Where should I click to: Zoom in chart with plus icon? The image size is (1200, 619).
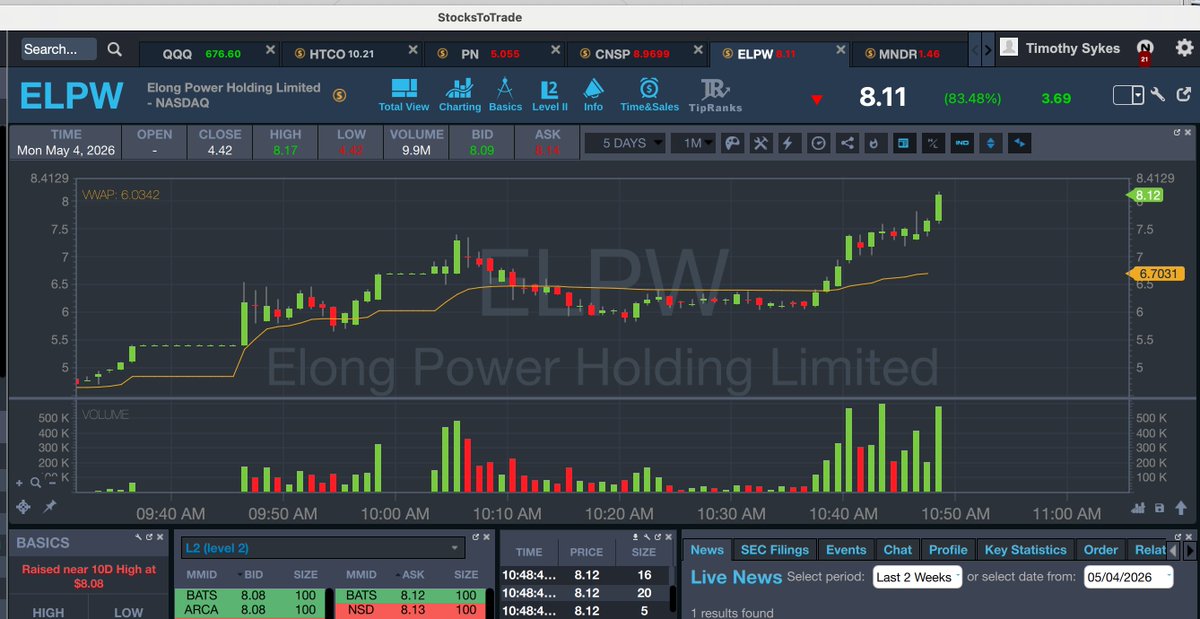pos(19,481)
